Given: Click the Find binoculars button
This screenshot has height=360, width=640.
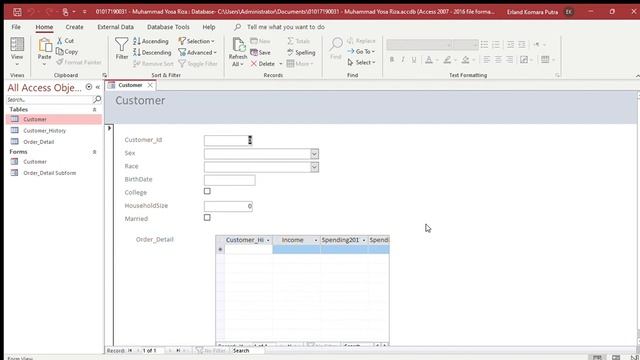Looking at the screenshot, I should click(x=336, y=49).
